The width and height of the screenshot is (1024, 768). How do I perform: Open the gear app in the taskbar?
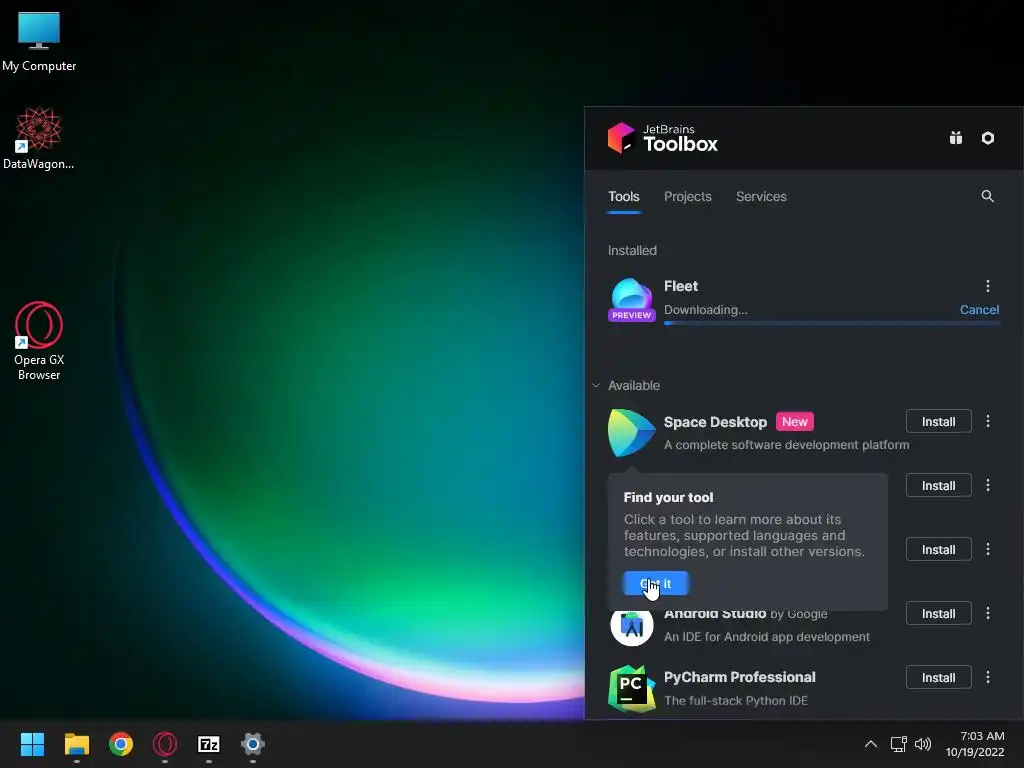(253, 744)
